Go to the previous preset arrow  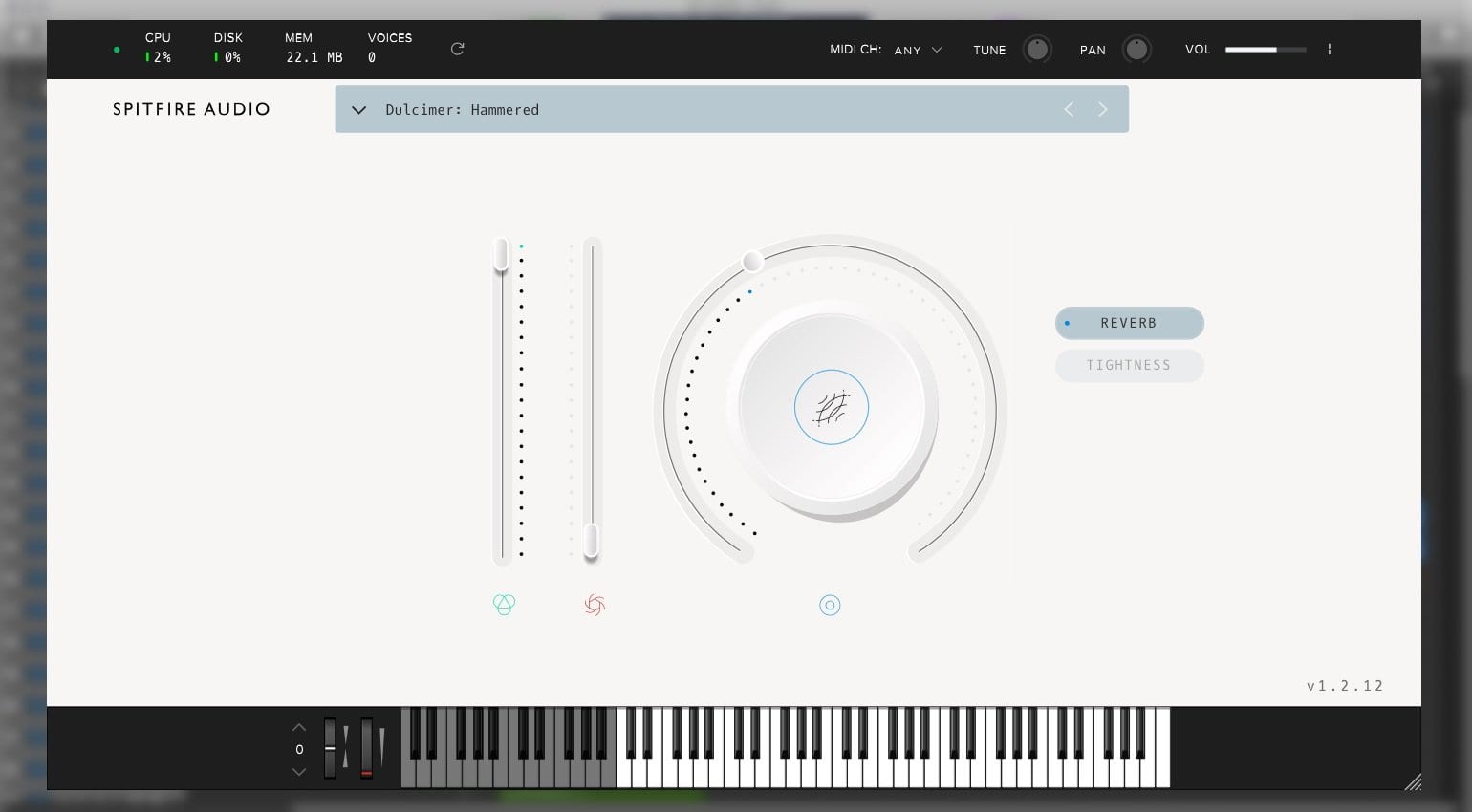pos(1069,109)
